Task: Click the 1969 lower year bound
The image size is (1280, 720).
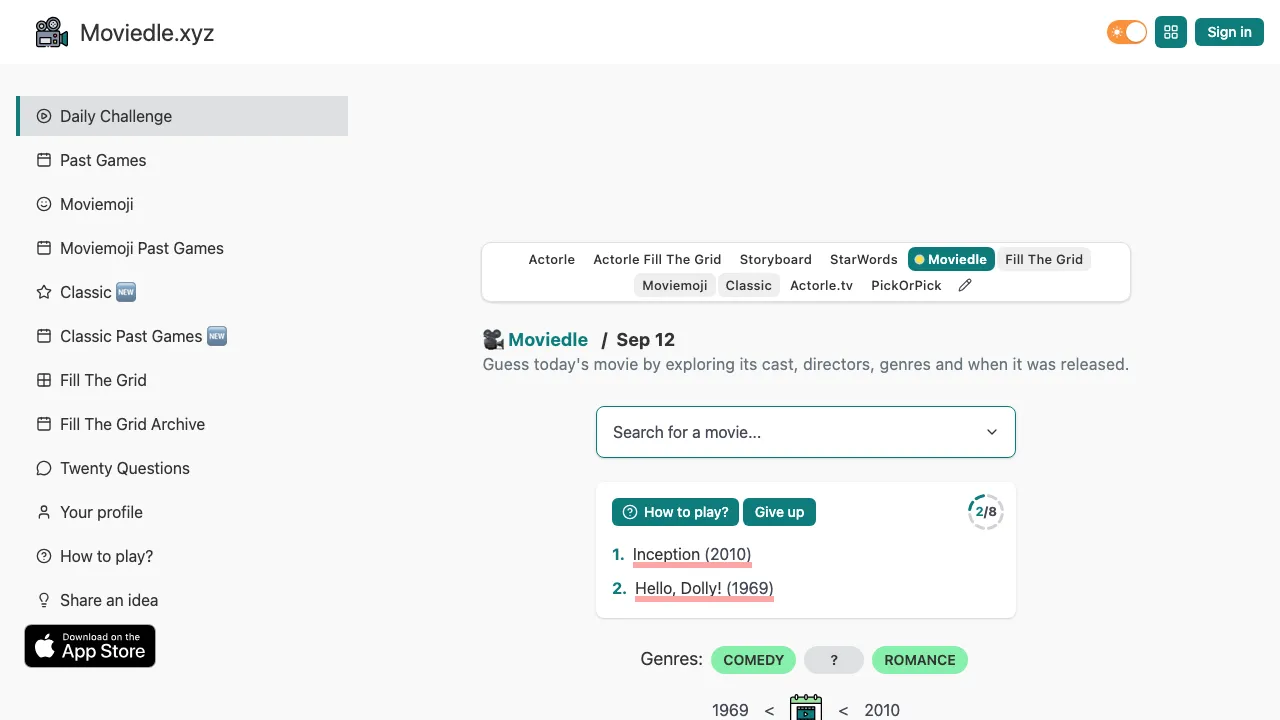Action: coord(730,710)
